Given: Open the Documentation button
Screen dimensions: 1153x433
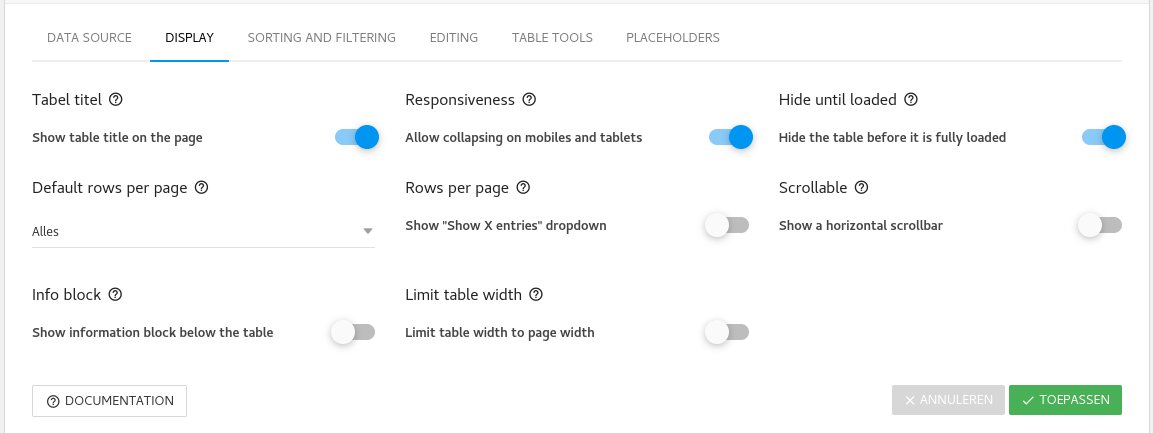Looking at the screenshot, I should tap(110, 401).
